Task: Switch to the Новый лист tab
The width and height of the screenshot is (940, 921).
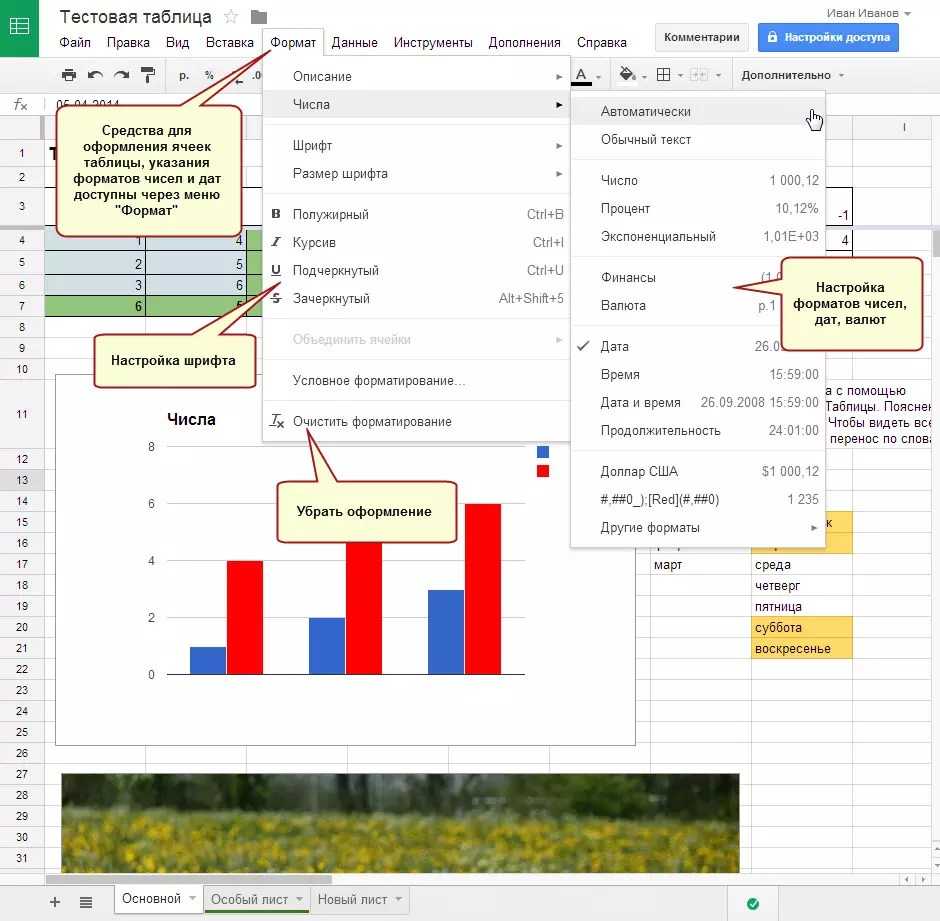Action: (352, 899)
